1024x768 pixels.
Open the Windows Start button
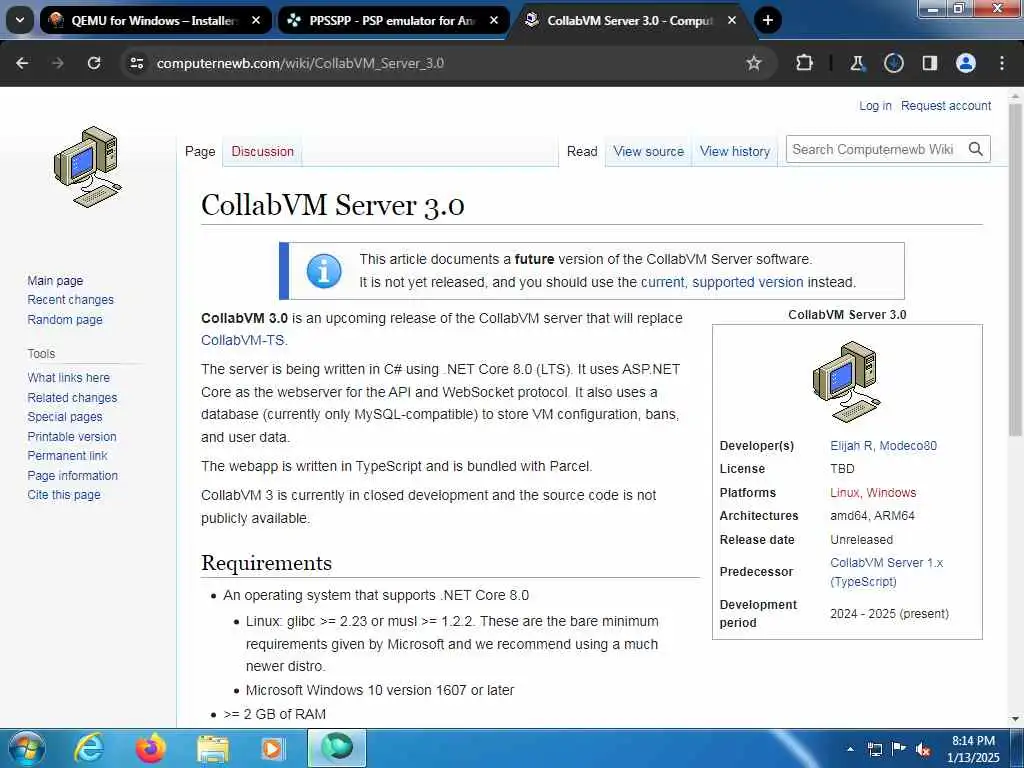pos(25,748)
